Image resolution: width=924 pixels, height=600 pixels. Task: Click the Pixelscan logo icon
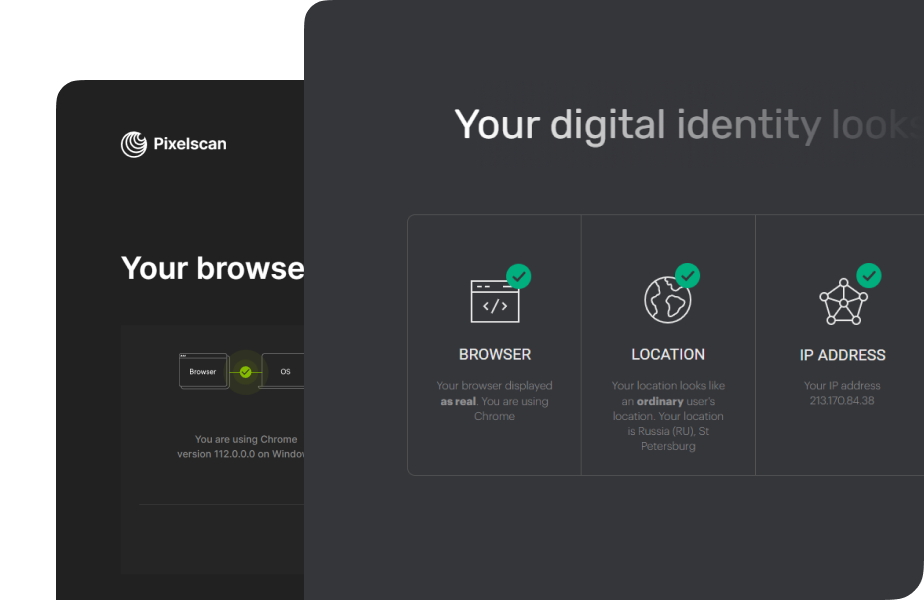tap(133, 144)
